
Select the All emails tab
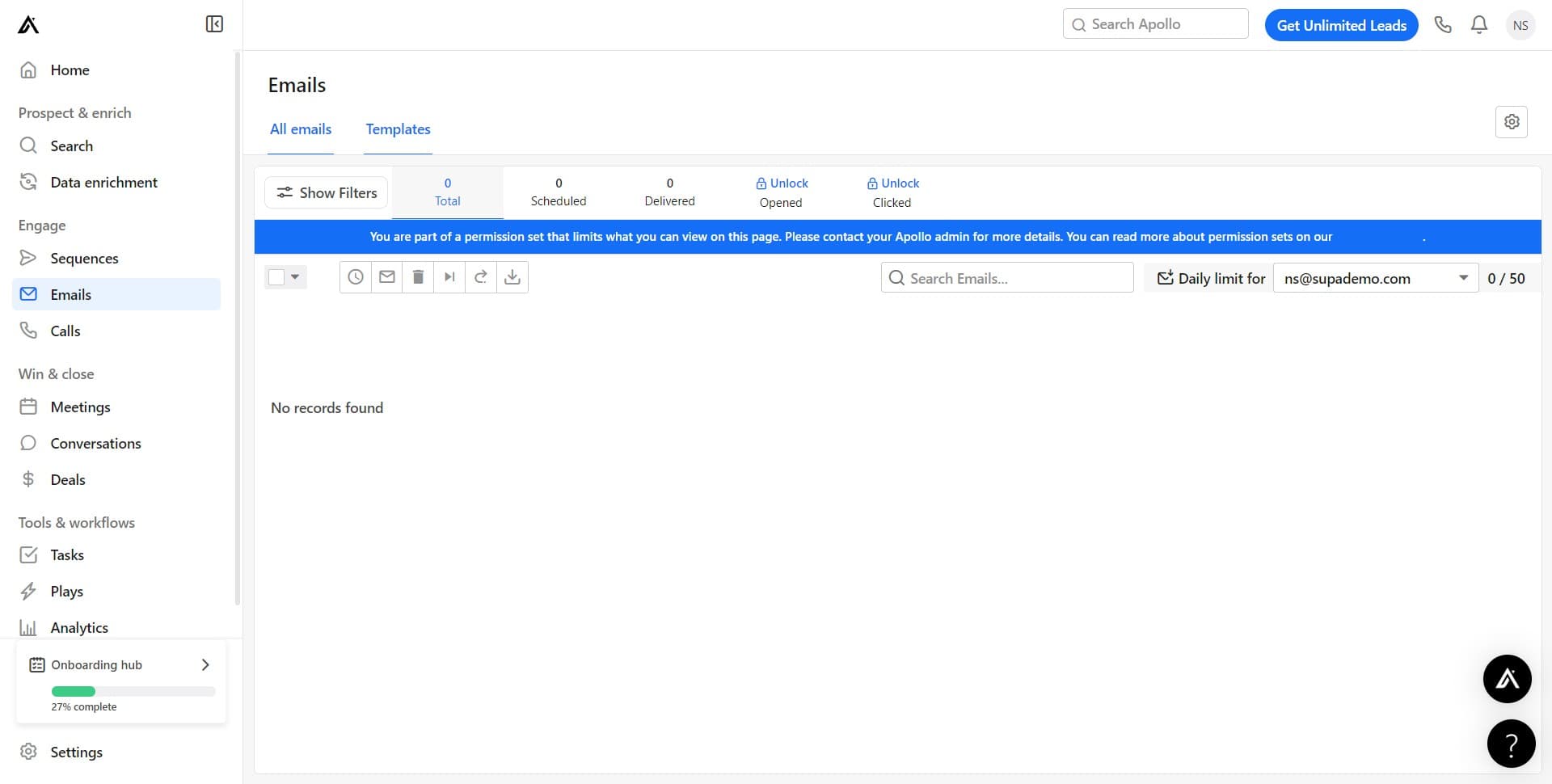click(300, 129)
